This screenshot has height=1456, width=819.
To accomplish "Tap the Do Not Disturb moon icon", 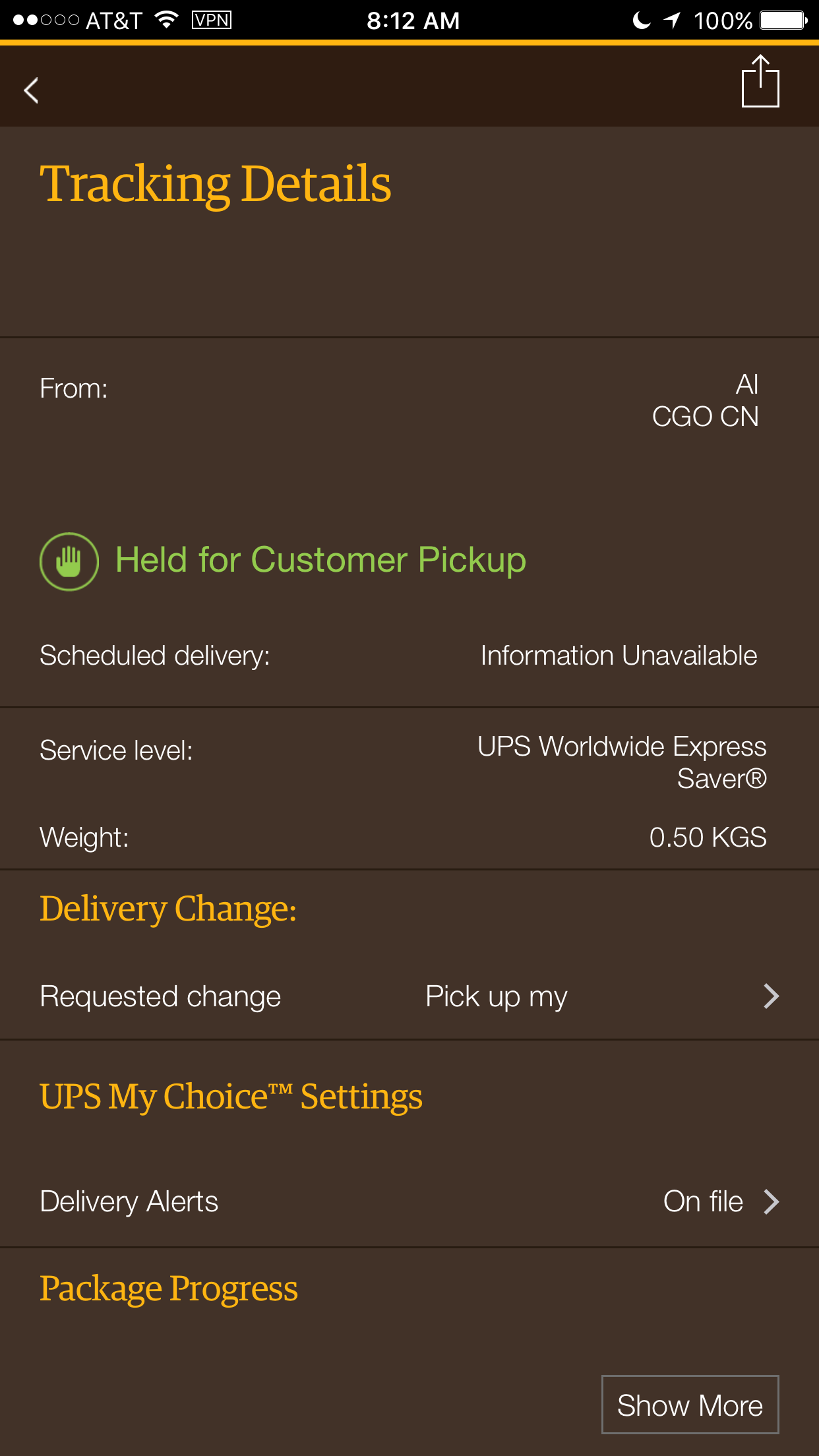I will click(x=641, y=20).
